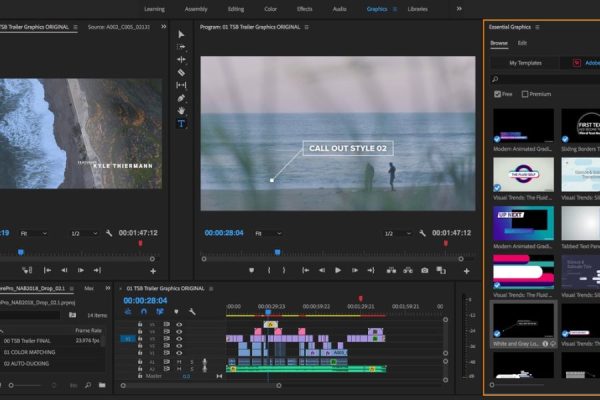The height and width of the screenshot is (400, 600).
Task: Switch to the Color workspace tab
Action: click(x=271, y=8)
